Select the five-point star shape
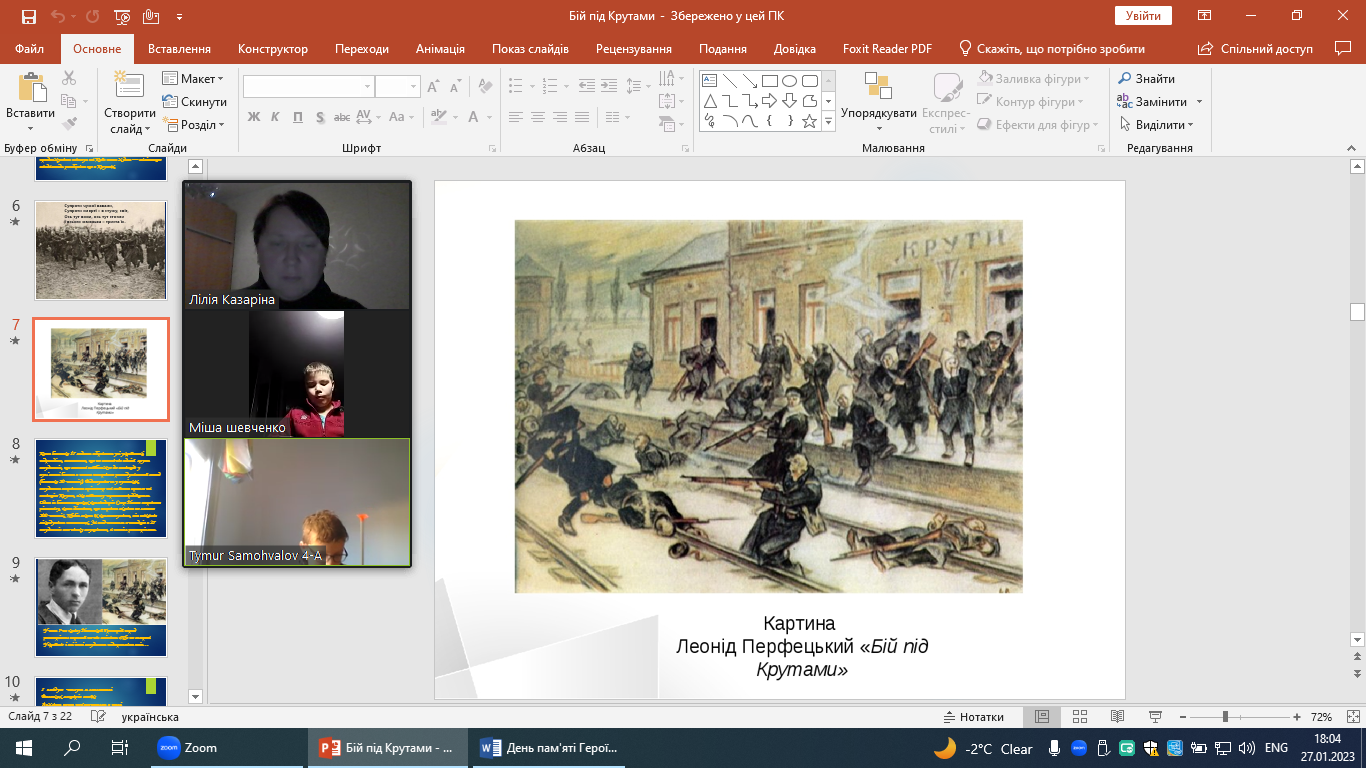 pos(809,121)
